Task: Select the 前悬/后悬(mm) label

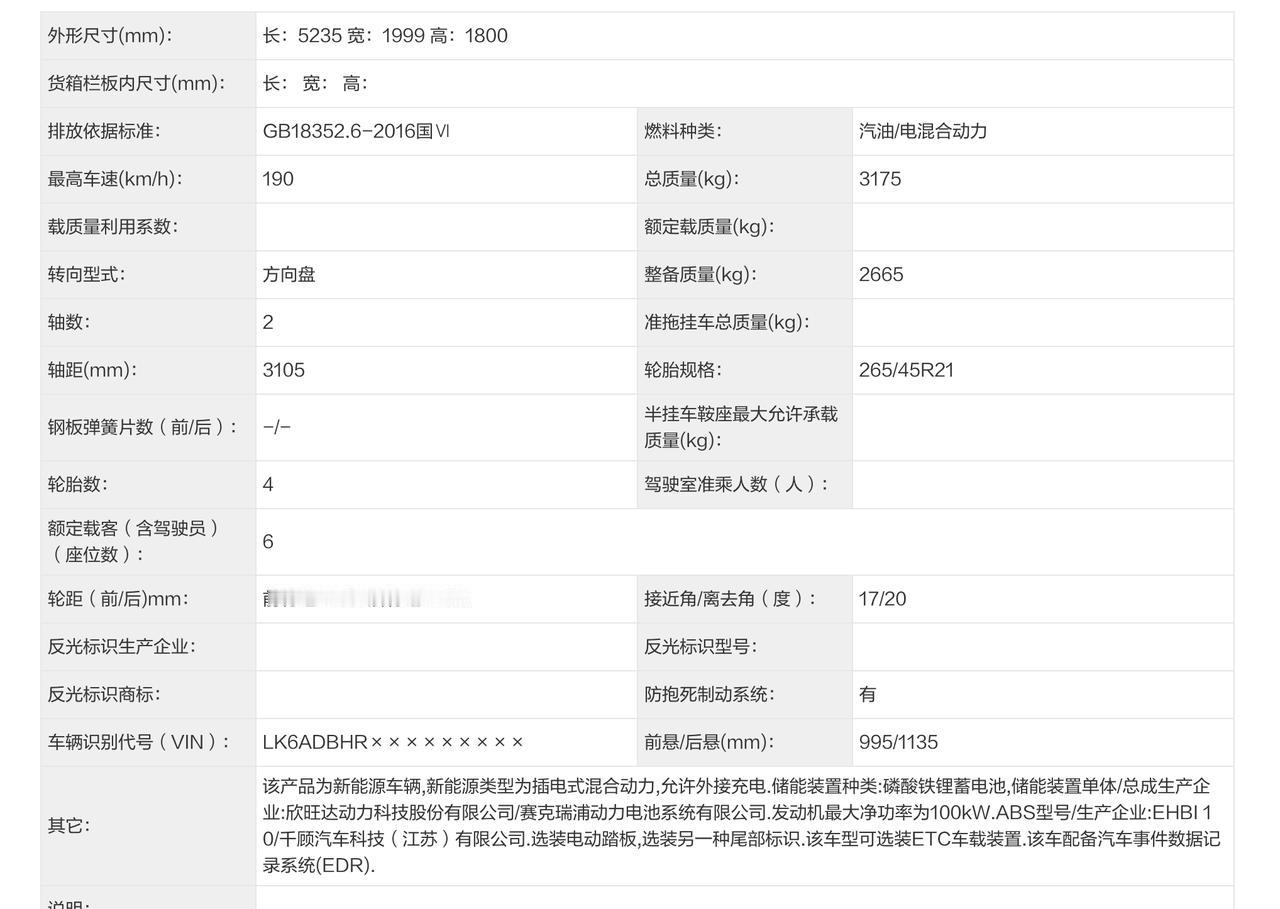Action: click(709, 742)
